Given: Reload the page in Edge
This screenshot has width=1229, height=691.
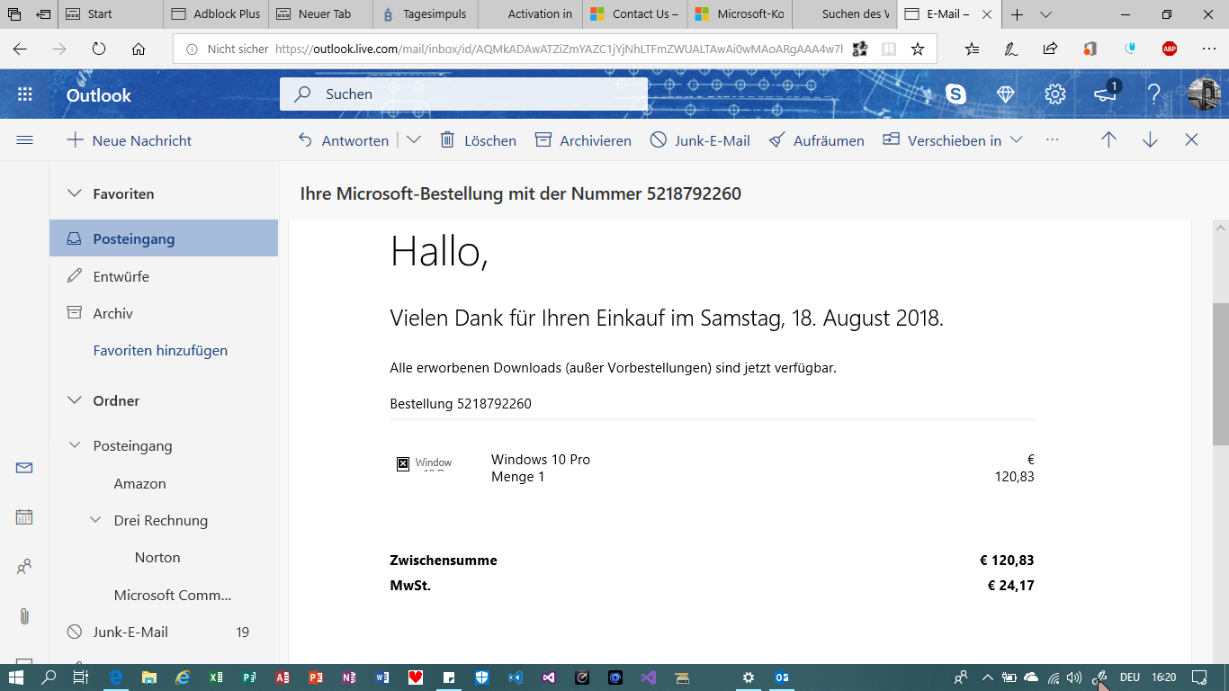Looking at the screenshot, I should [x=98, y=48].
